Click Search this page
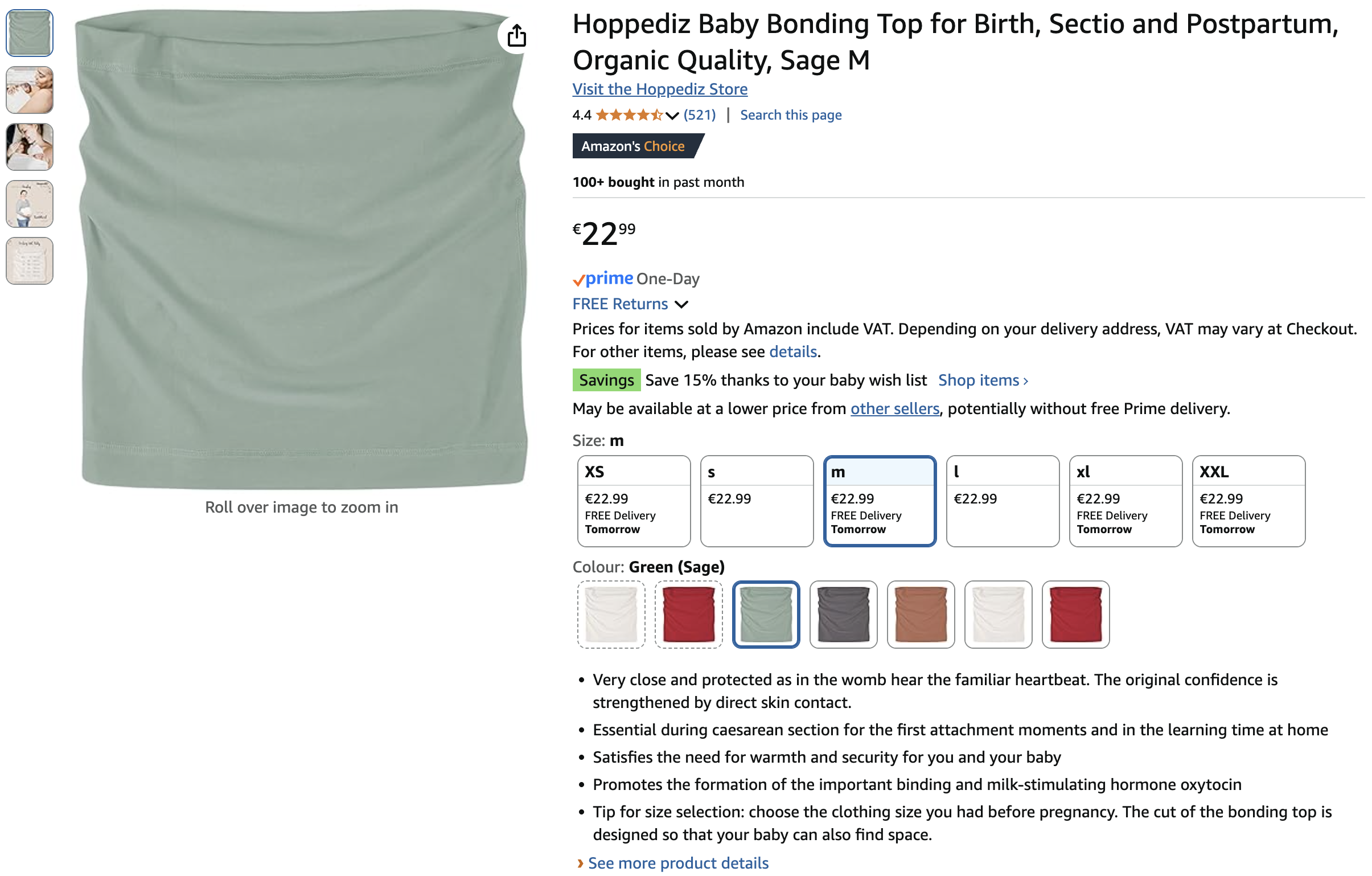1372x876 pixels. pos(791,115)
